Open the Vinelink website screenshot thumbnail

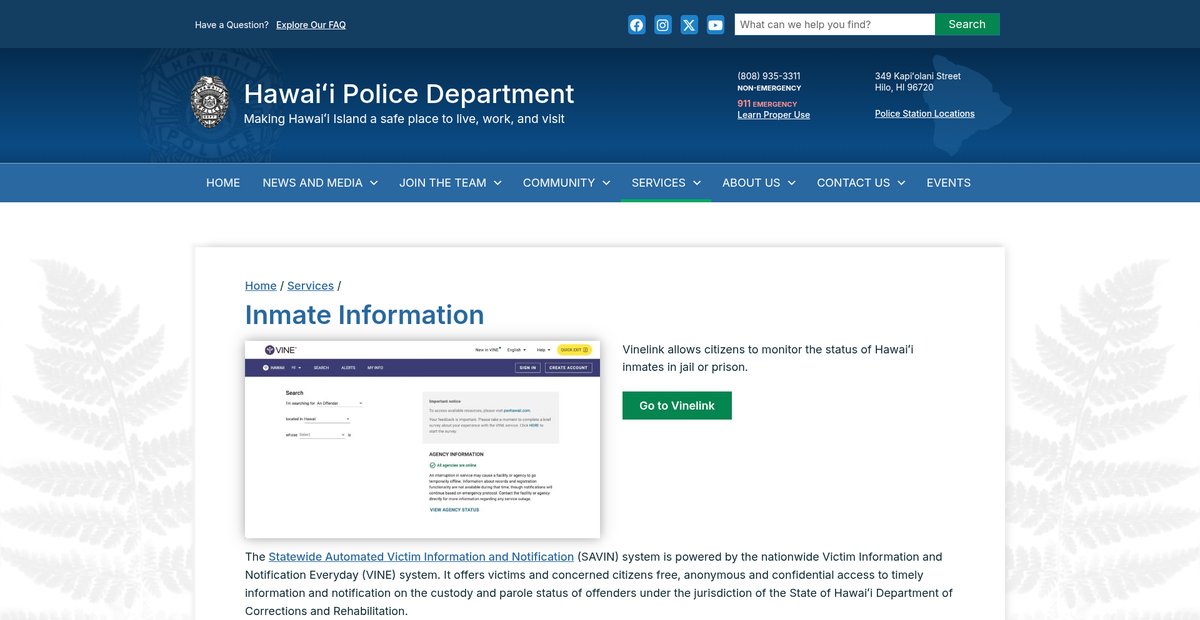pyautogui.click(x=422, y=439)
